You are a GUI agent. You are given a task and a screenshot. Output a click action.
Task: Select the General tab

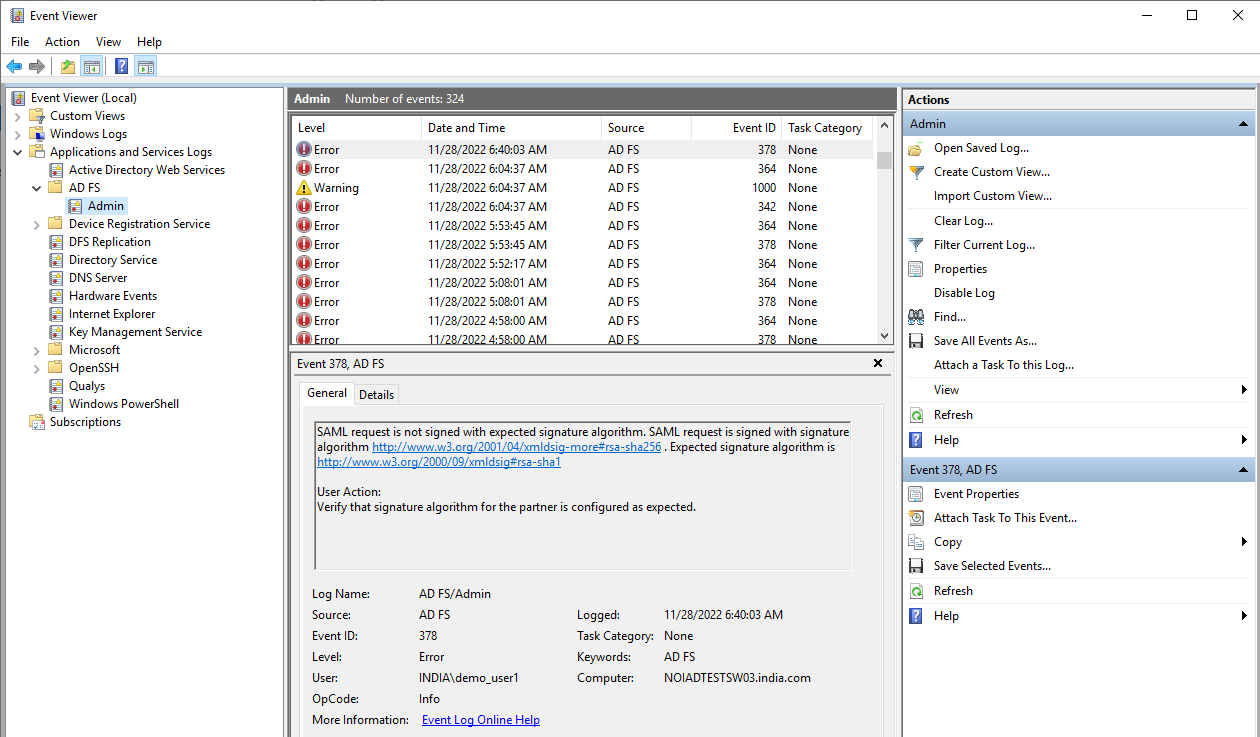point(327,393)
